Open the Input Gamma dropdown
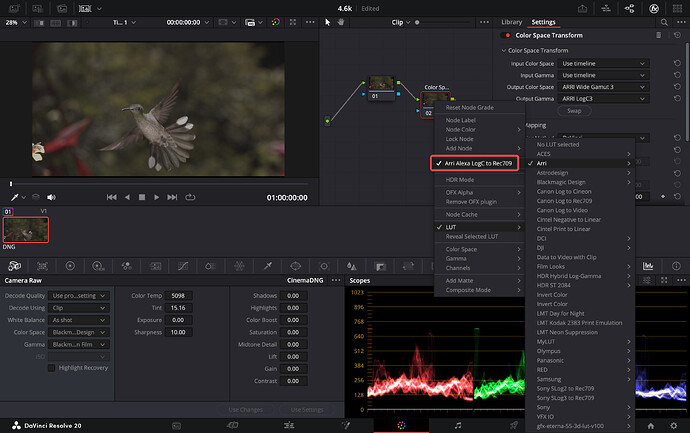Image resolution: width=690 pixels, height=433 pixels. point(603,75)
